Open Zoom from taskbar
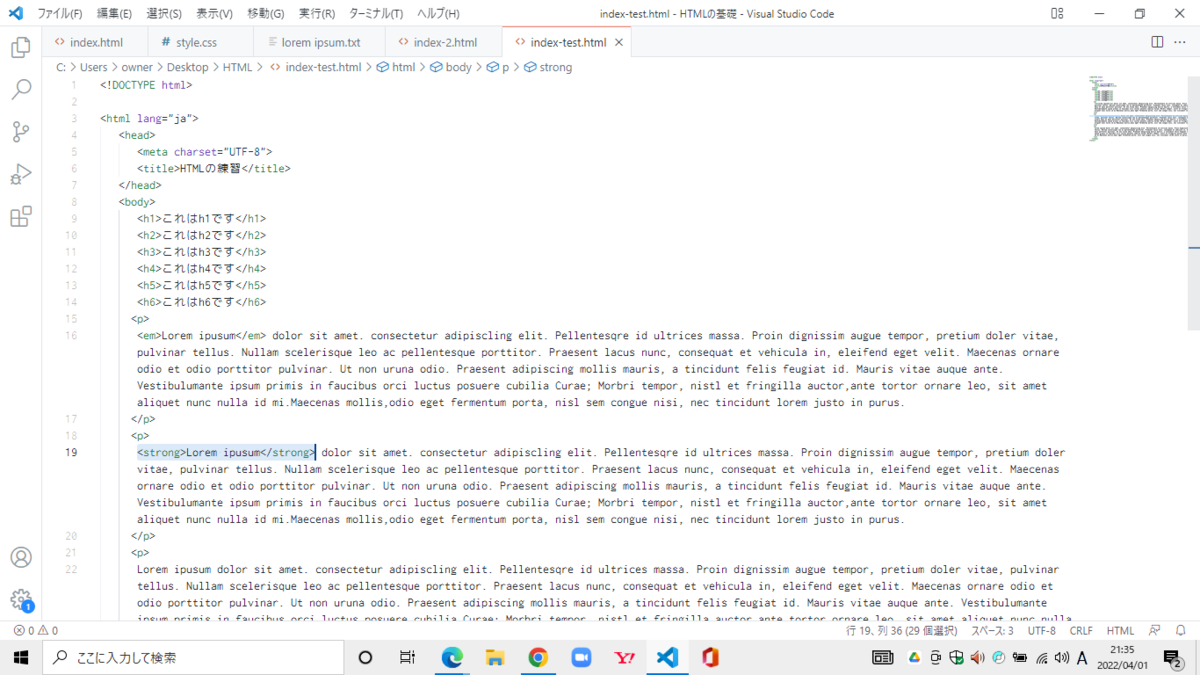This screenshot has height=675, width=1200. pos(581,657)
